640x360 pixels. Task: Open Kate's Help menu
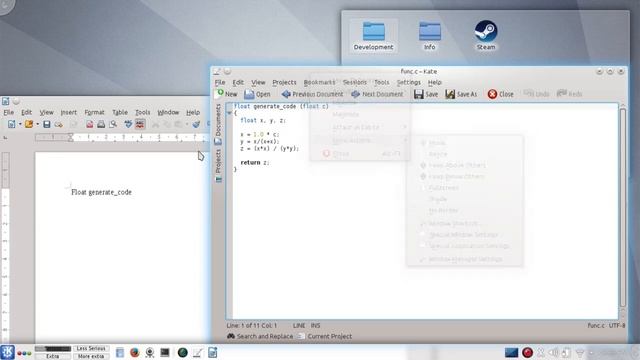[x=435, y=82]
